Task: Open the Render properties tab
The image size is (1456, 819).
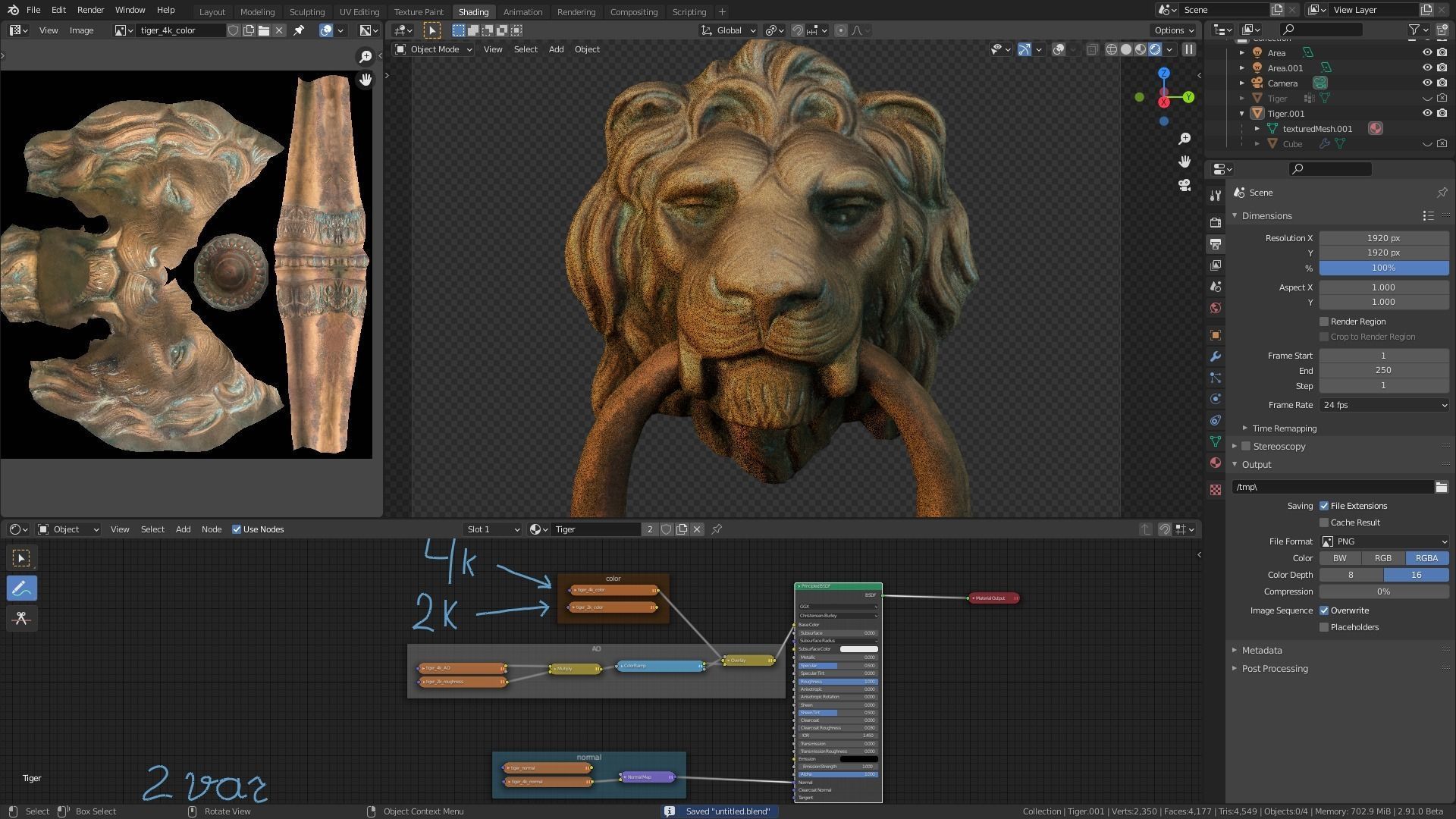Action: tap(1216, 222)
